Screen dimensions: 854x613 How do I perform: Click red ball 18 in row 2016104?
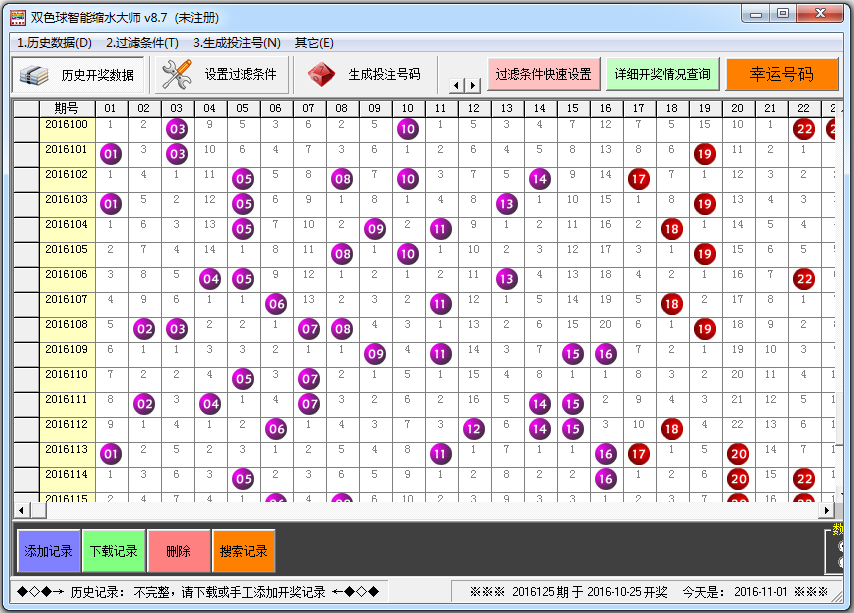pyautogui.click(x=672, y=229)
